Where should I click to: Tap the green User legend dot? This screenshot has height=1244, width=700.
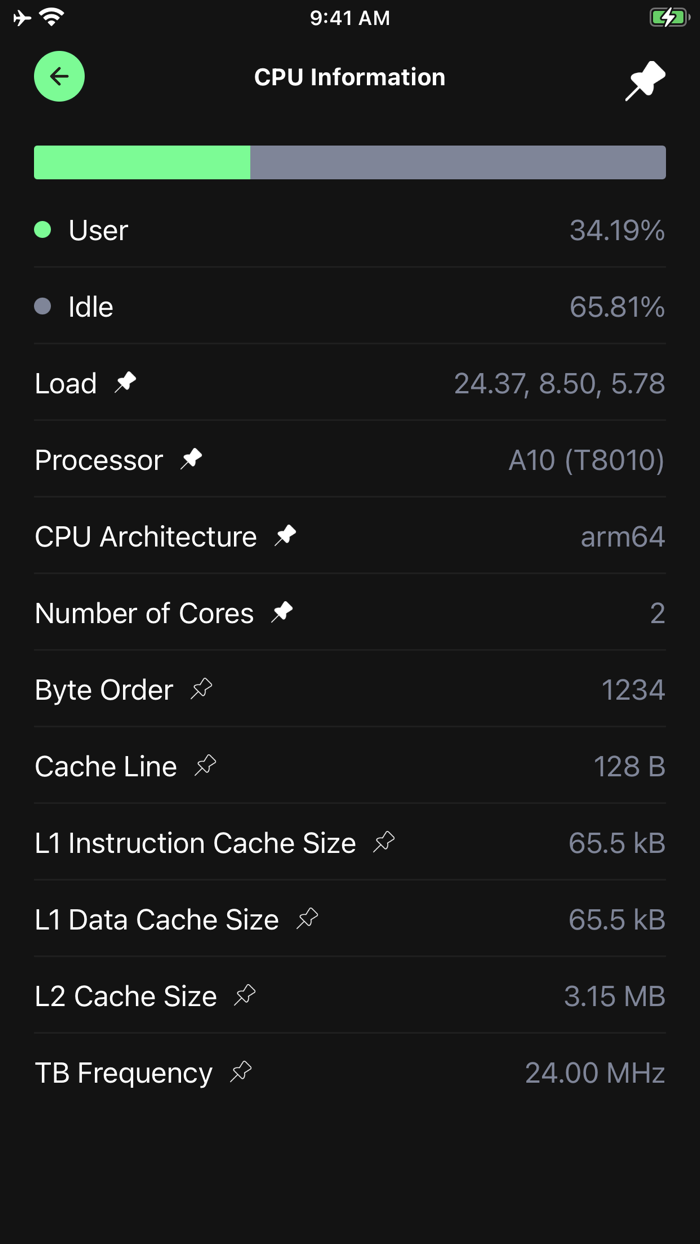(x=43, y=230)
